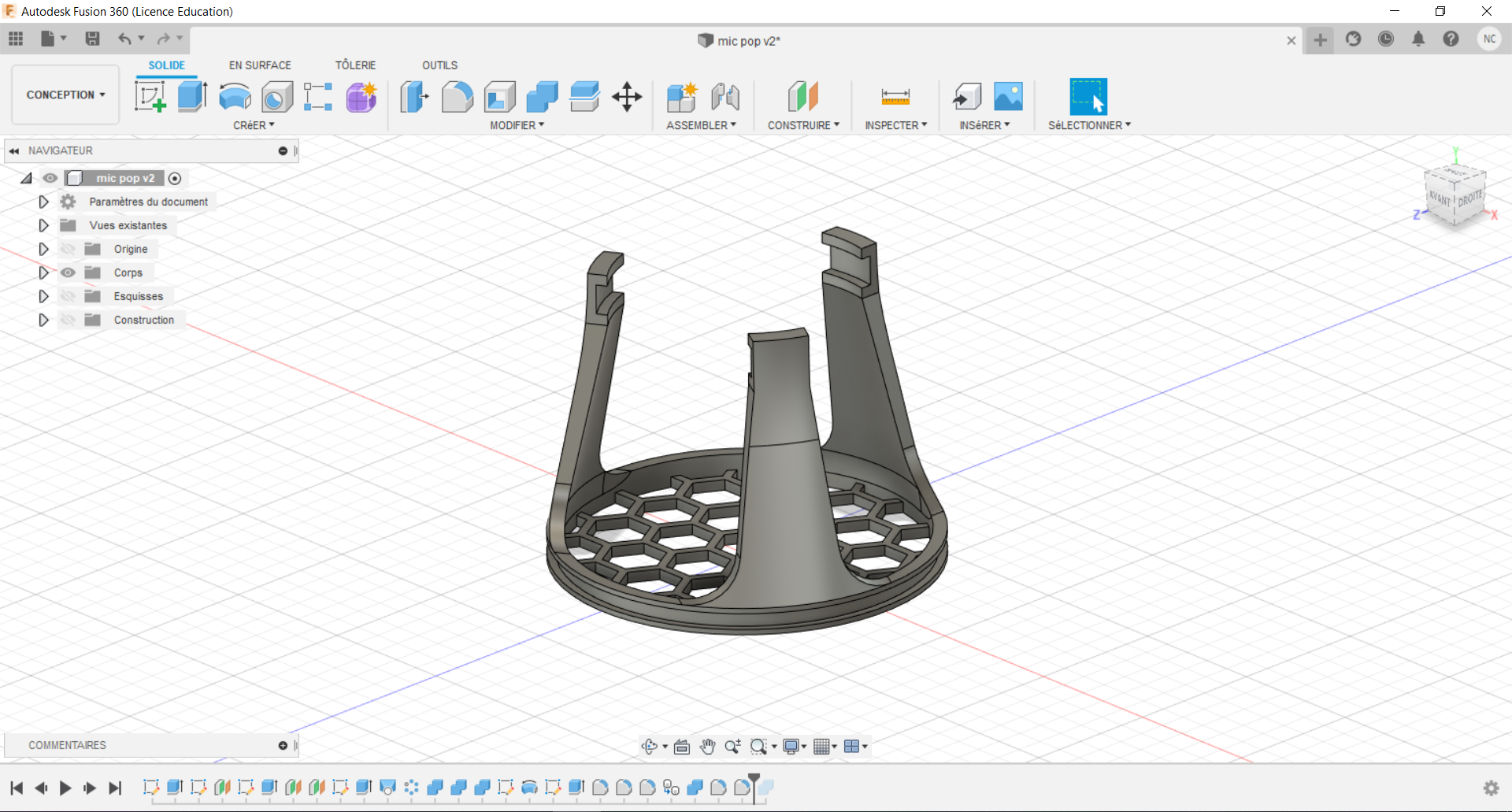Expand the Corps tree node
Viewport: 1512px width, 812px height.
click(x=44, y=273)
